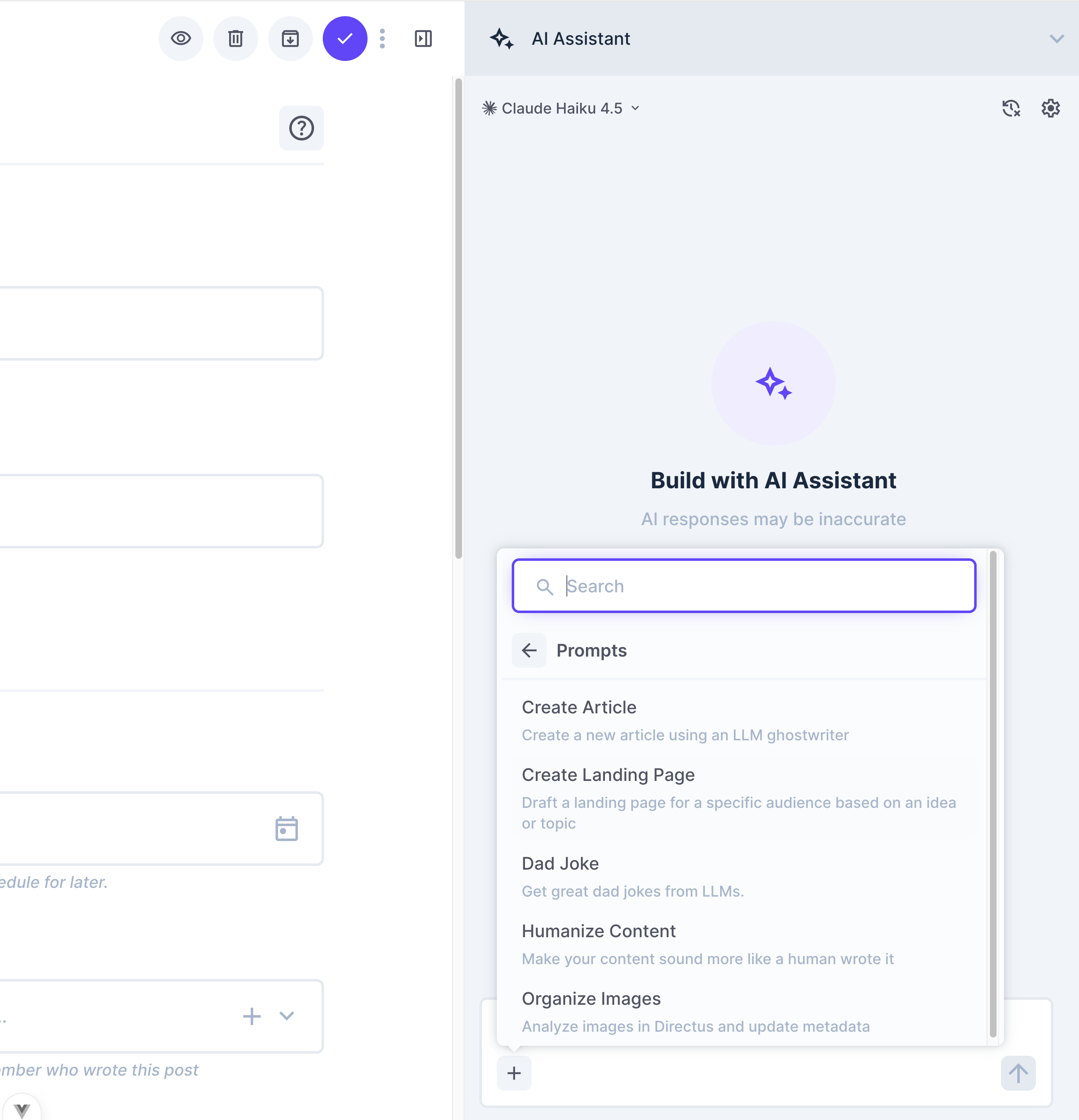Open the three-dot more options menu
The width and height of the screenshot is (1079, 1120).
click(382, 39)
